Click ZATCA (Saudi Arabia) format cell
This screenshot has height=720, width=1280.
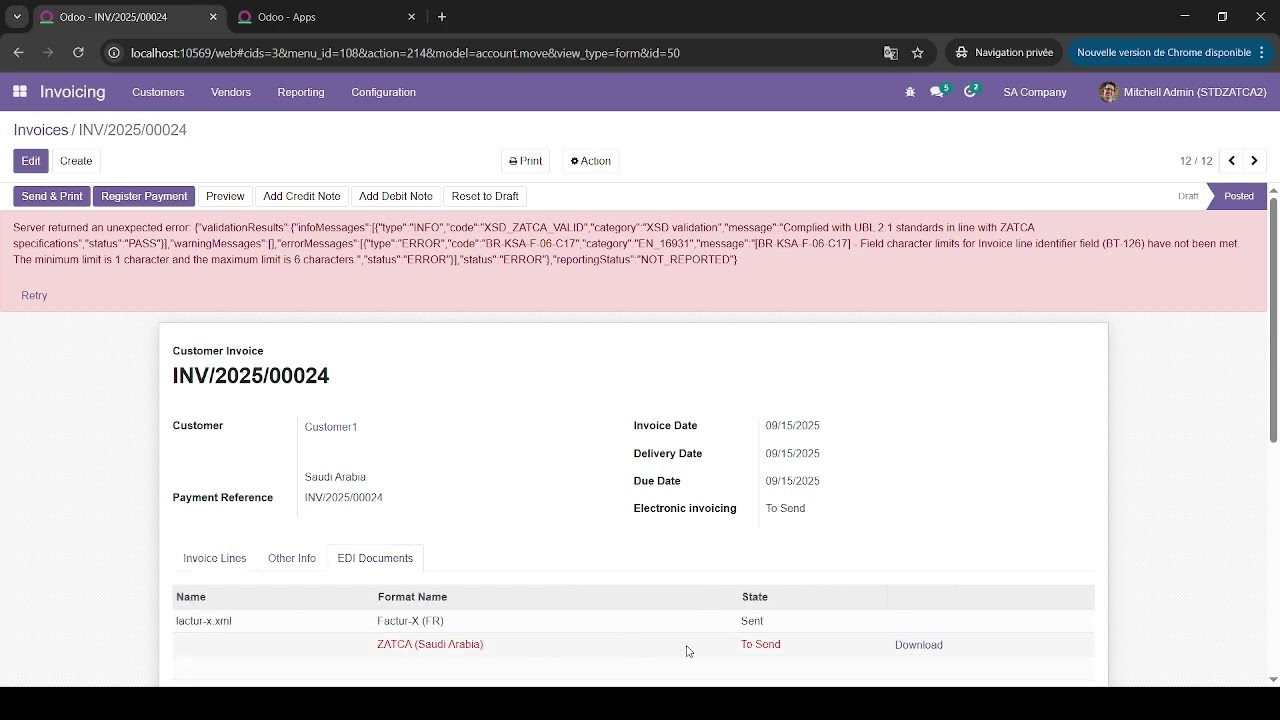tap(430, 645)
